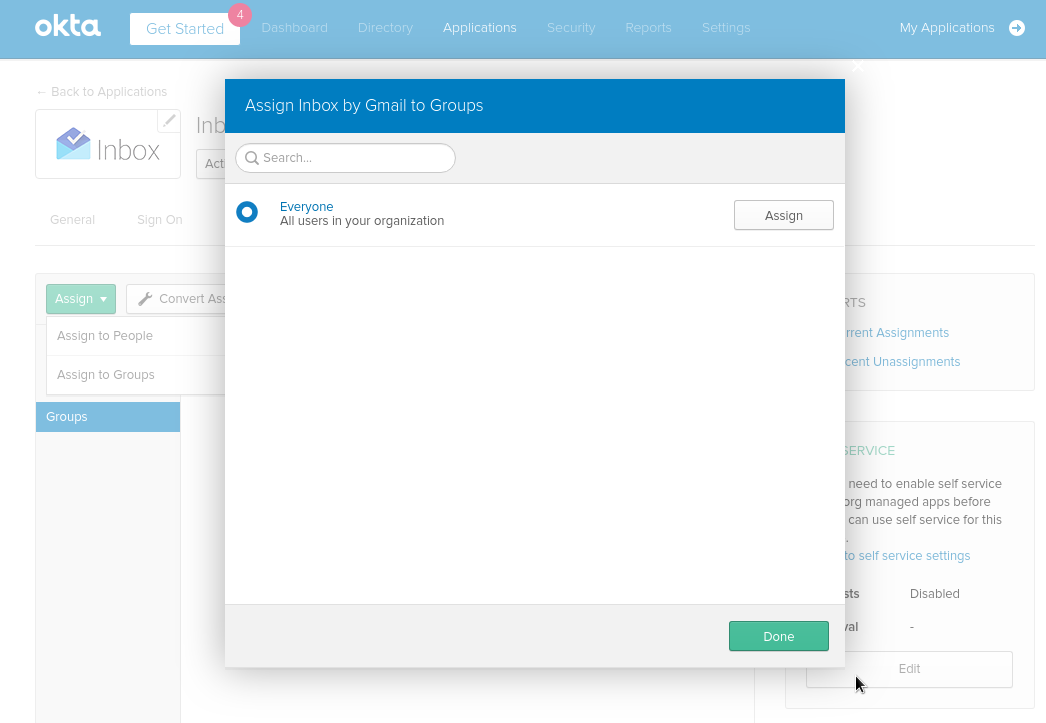
Task: Click the notification badge showing 4
Action: pos(240,15)
